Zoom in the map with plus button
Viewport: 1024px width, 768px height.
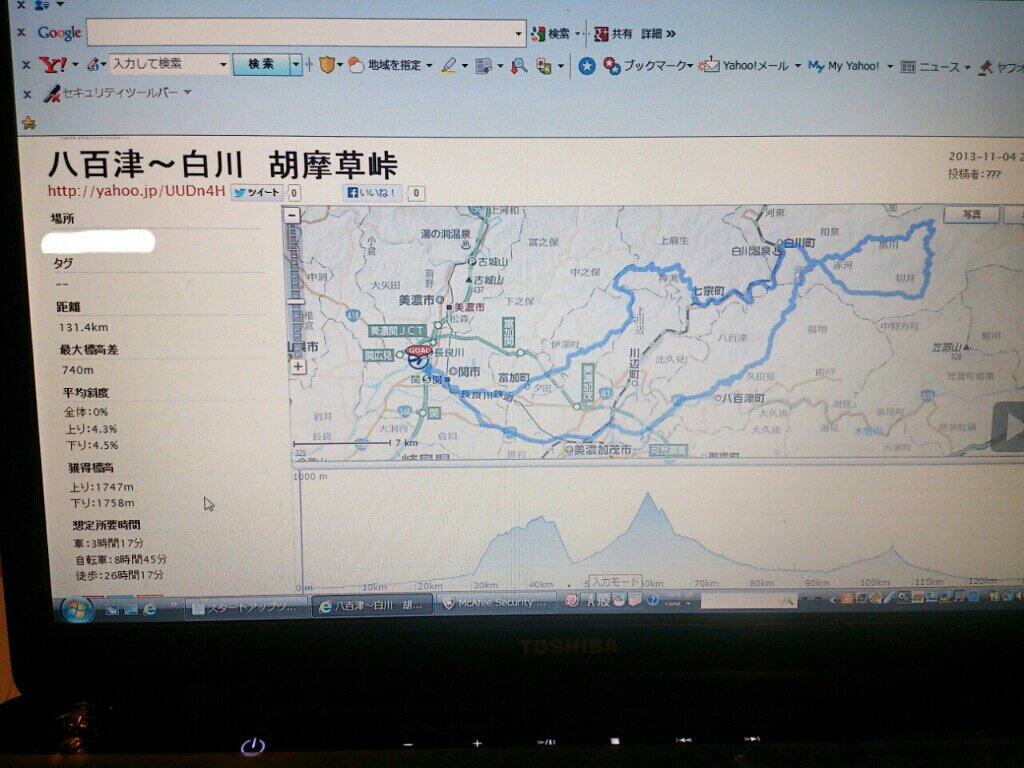point(298,366)
